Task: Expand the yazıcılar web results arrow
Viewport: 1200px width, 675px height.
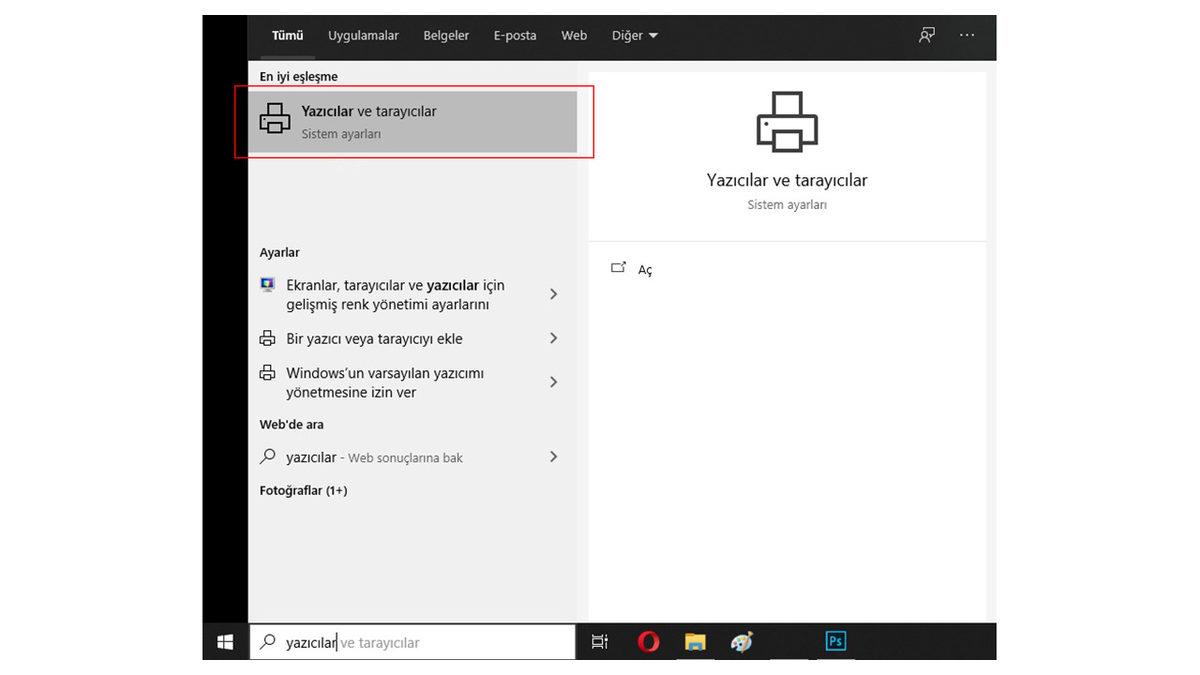Action: pos(553,456)
